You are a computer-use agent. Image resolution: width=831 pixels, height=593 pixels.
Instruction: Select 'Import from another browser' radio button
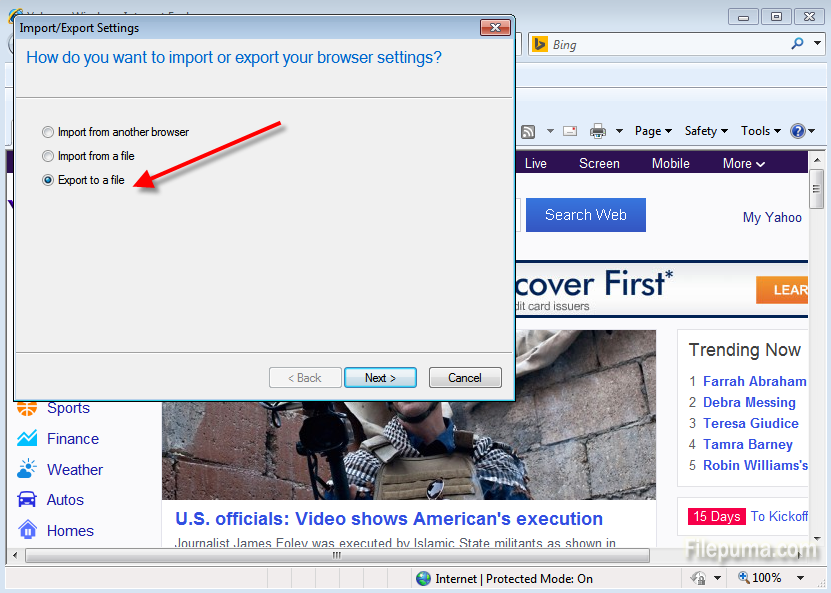pos(48,132)
